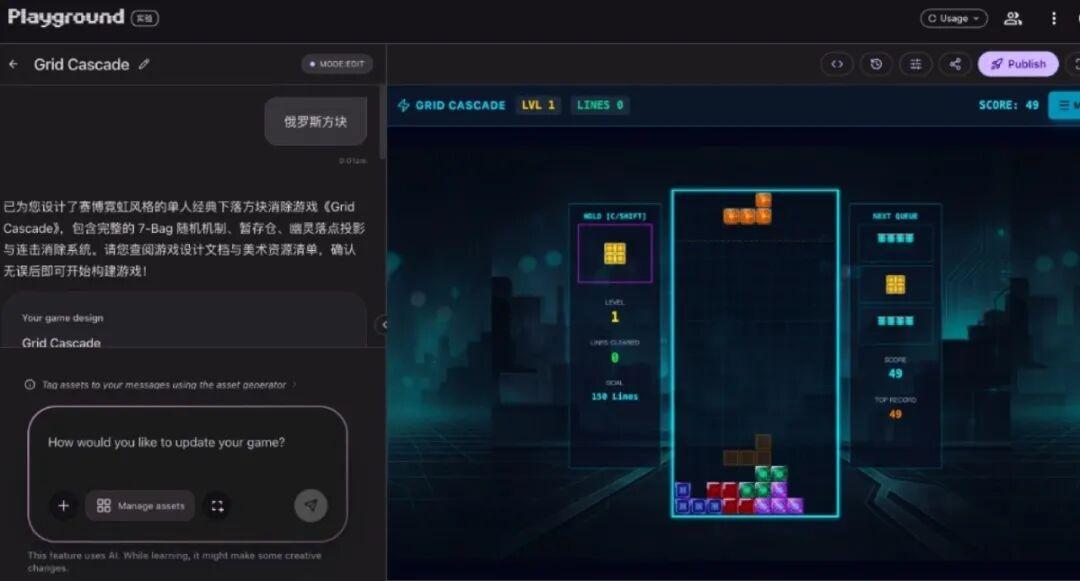Click the first cyan piece in Next Queue
1080x581 pixels.
(x=895, y=238)
